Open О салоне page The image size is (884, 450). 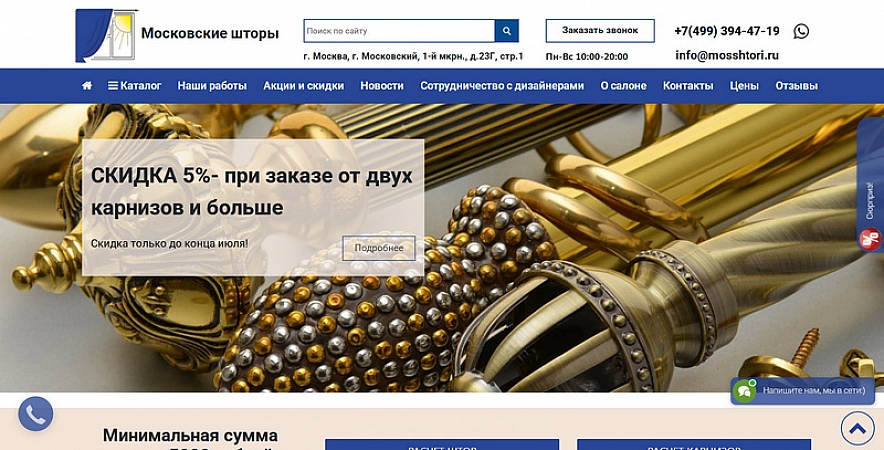point(623,86)
